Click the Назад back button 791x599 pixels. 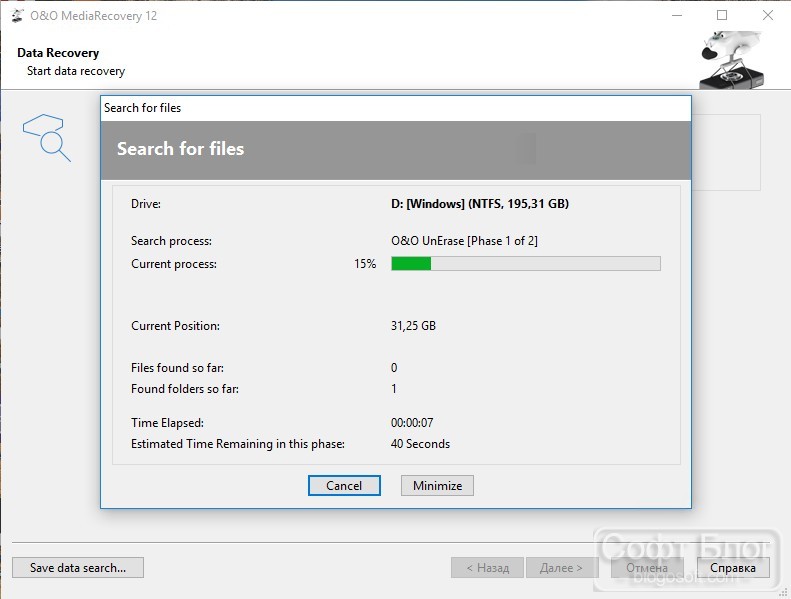coord(488,568)
